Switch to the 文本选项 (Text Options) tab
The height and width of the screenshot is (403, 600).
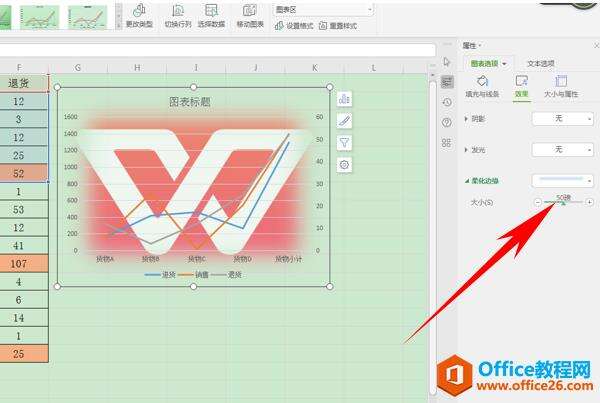coord(541,64)
